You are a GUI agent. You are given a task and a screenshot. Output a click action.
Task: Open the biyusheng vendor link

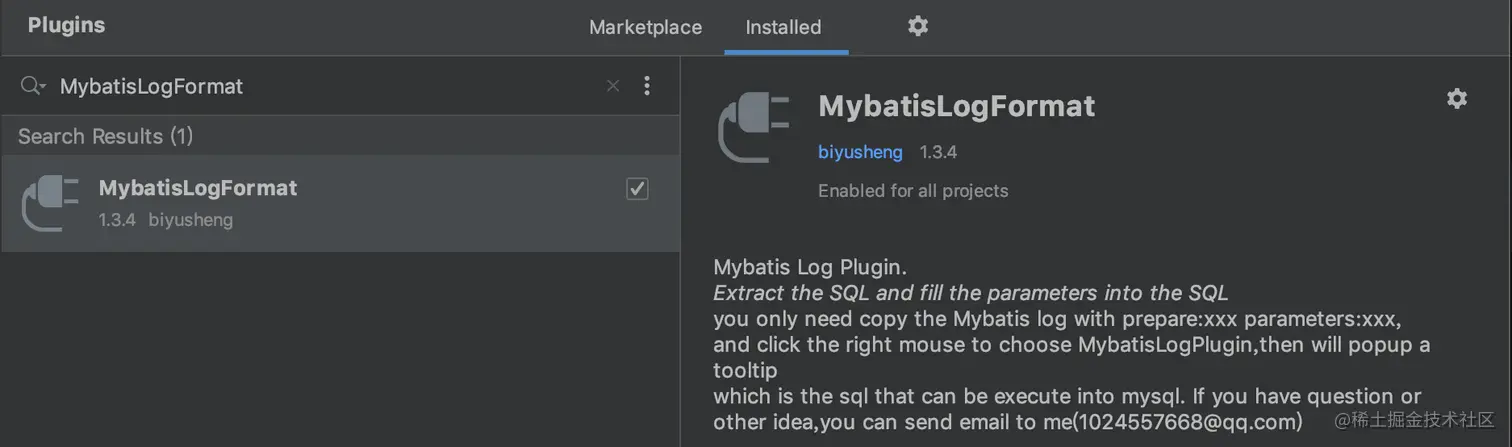(860, 152)
